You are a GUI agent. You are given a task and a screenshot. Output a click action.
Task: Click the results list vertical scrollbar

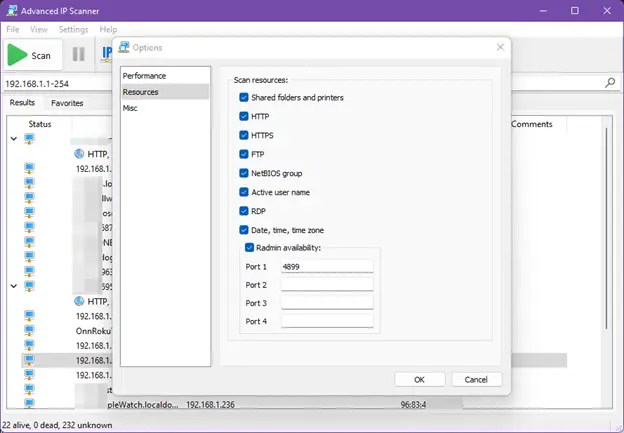click(606, 228)
